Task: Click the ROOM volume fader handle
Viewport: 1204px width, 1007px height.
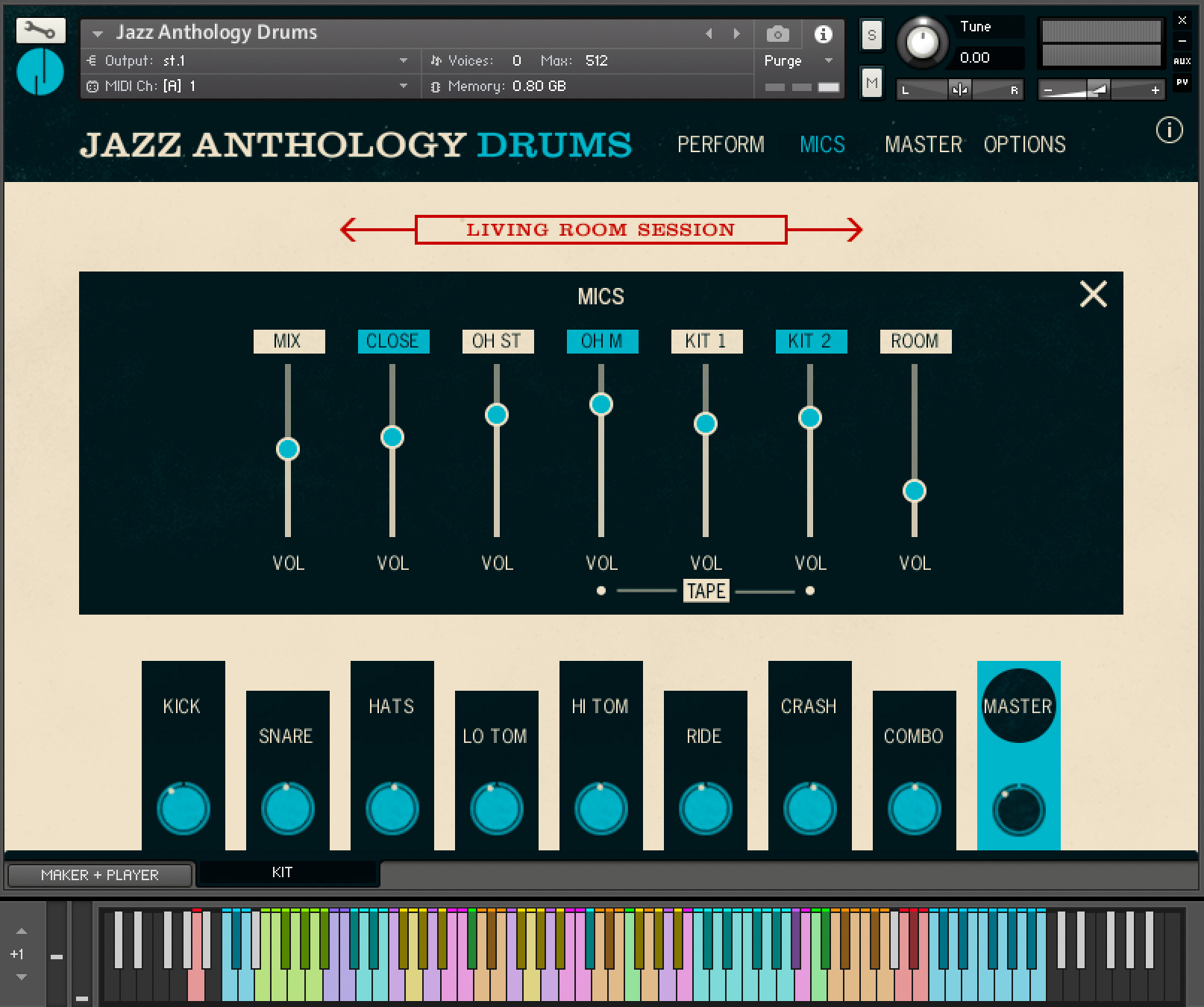Action: coord(915,491)
